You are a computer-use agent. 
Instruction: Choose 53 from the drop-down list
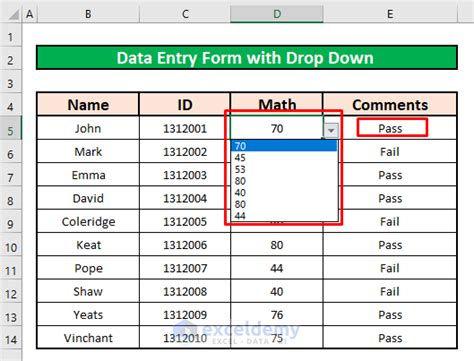coord(284,169)
